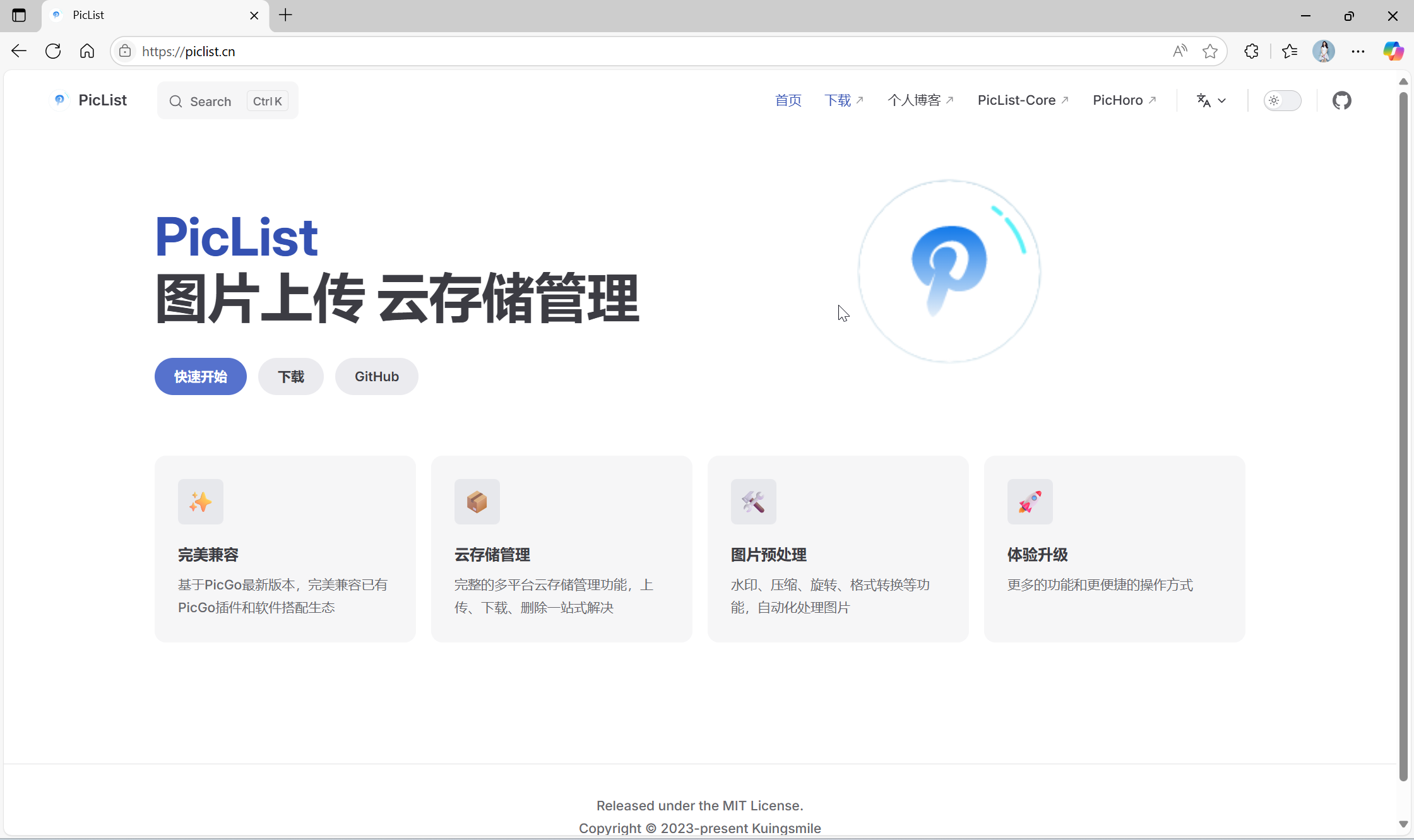The height and width of the screenshot is (840, 1414).
Task: Click the page vertical scrollbar thumb
Action: (x=1403, y=437)
